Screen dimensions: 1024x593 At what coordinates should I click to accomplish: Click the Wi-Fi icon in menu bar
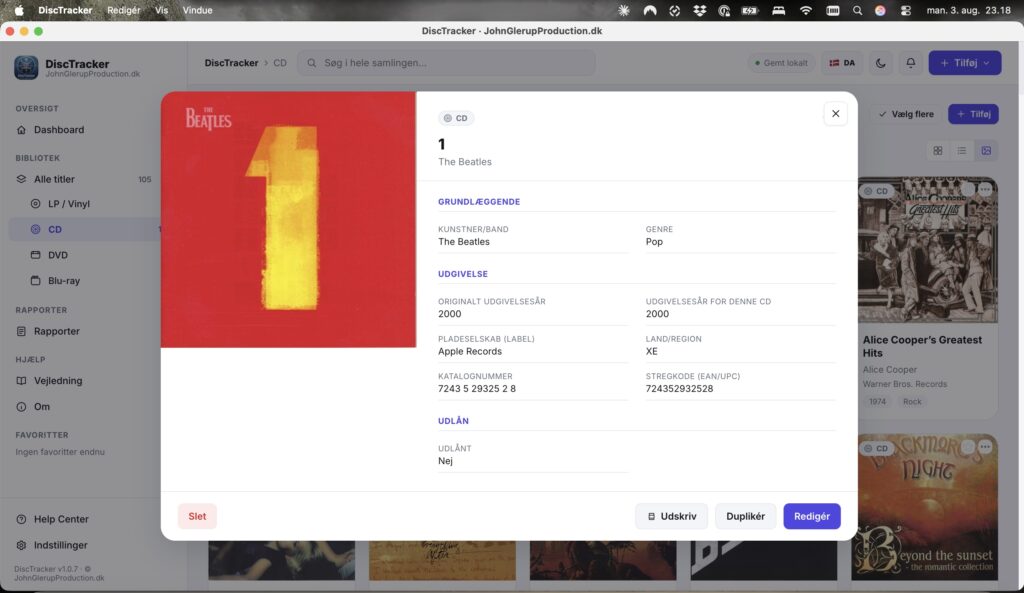(x=806, y=10)
